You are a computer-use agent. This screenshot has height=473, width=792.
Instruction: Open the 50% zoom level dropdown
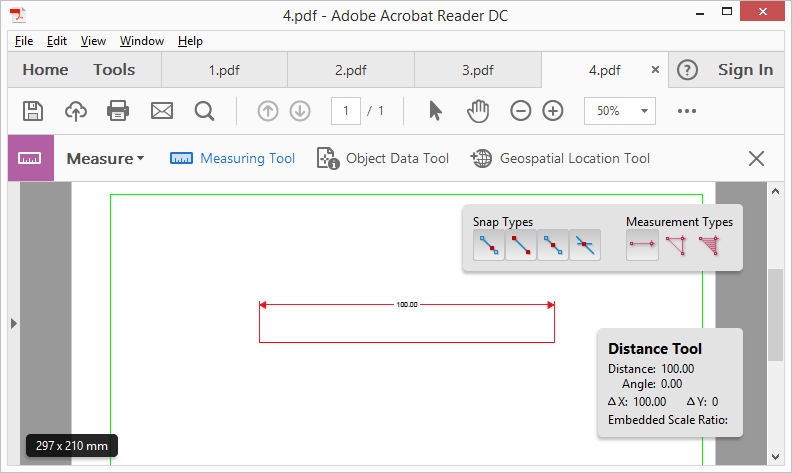620,111
